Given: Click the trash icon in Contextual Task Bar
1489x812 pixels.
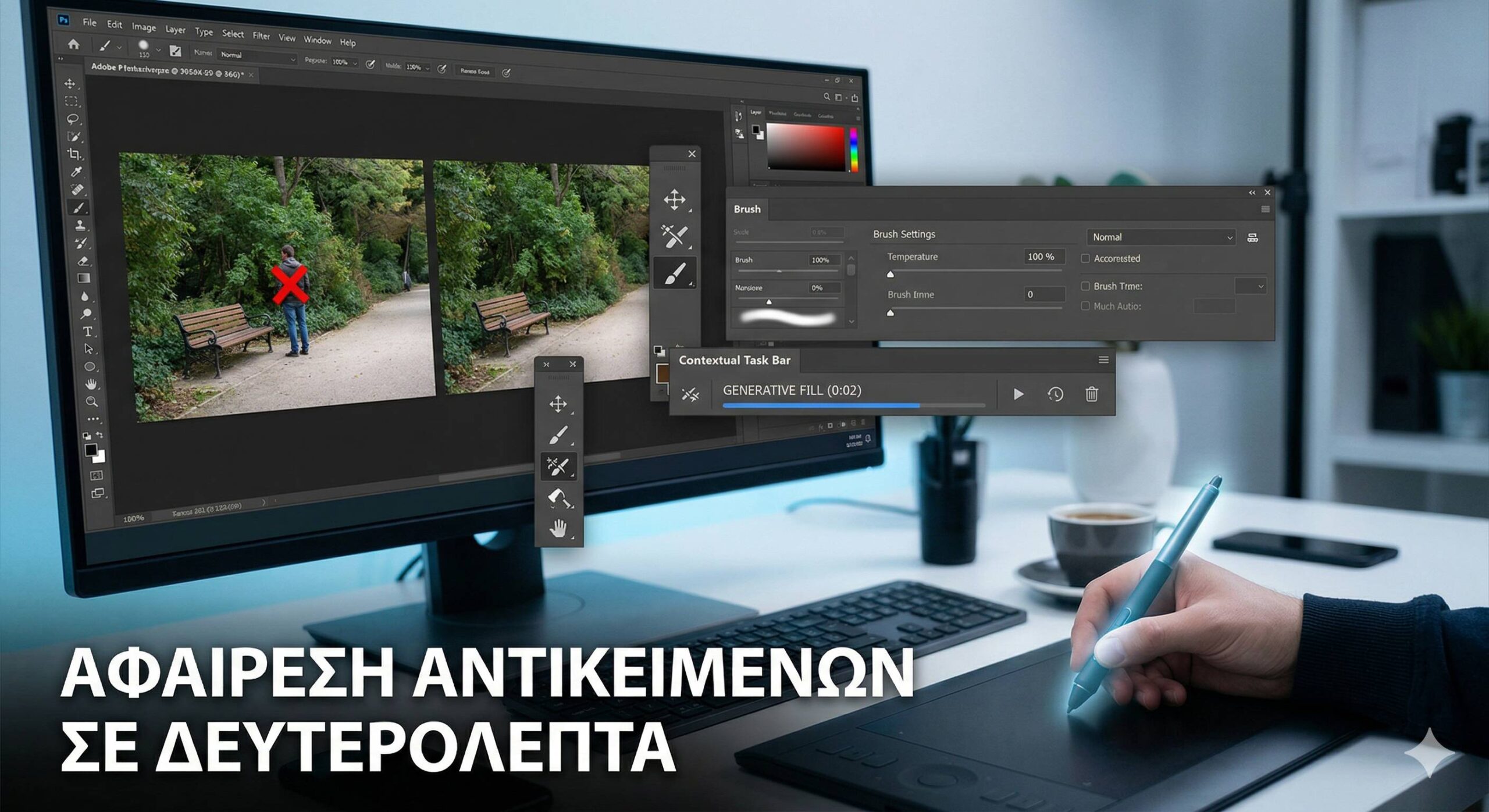Looking at the screenshot, I should [x=1091, y=394].
